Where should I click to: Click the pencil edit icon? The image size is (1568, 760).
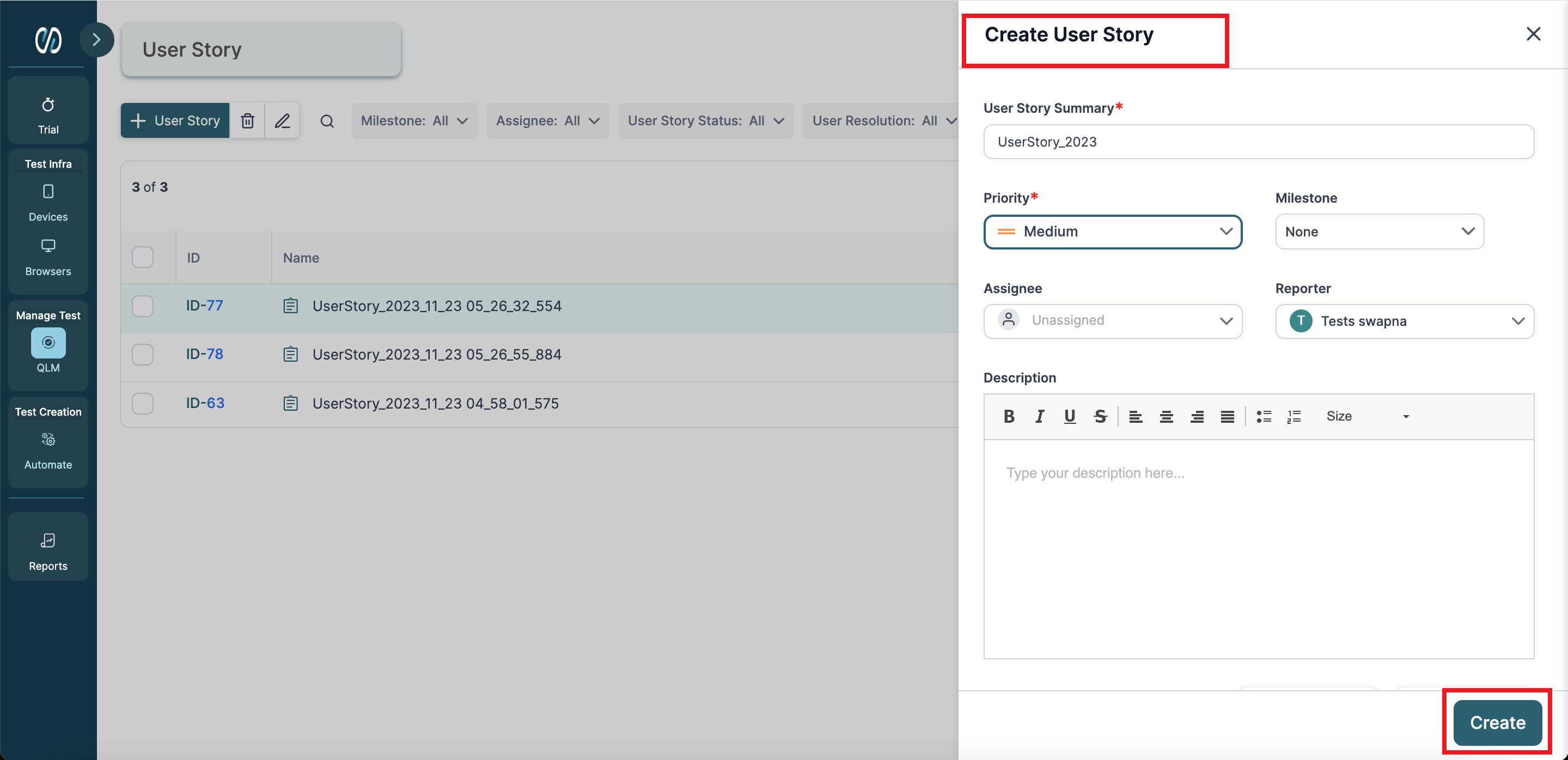tap(282, 120)
